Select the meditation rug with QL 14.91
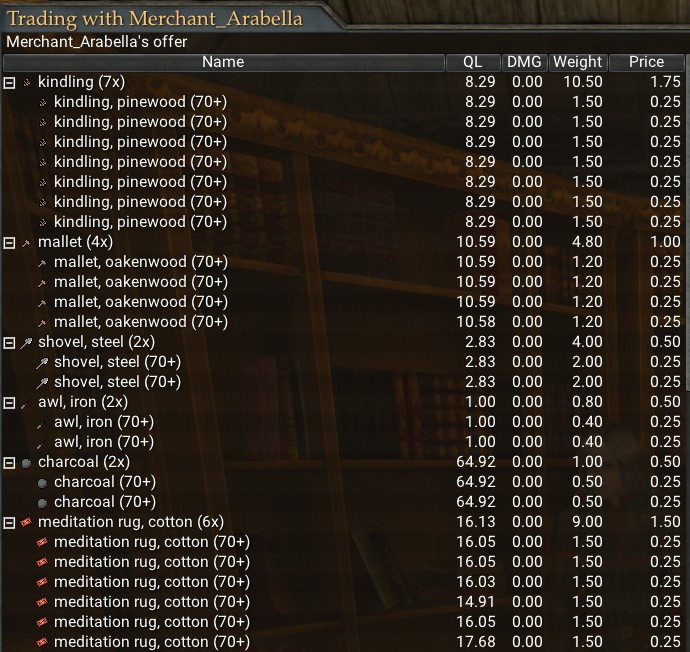Screen dimensions: 690x652 click(151, 602)
